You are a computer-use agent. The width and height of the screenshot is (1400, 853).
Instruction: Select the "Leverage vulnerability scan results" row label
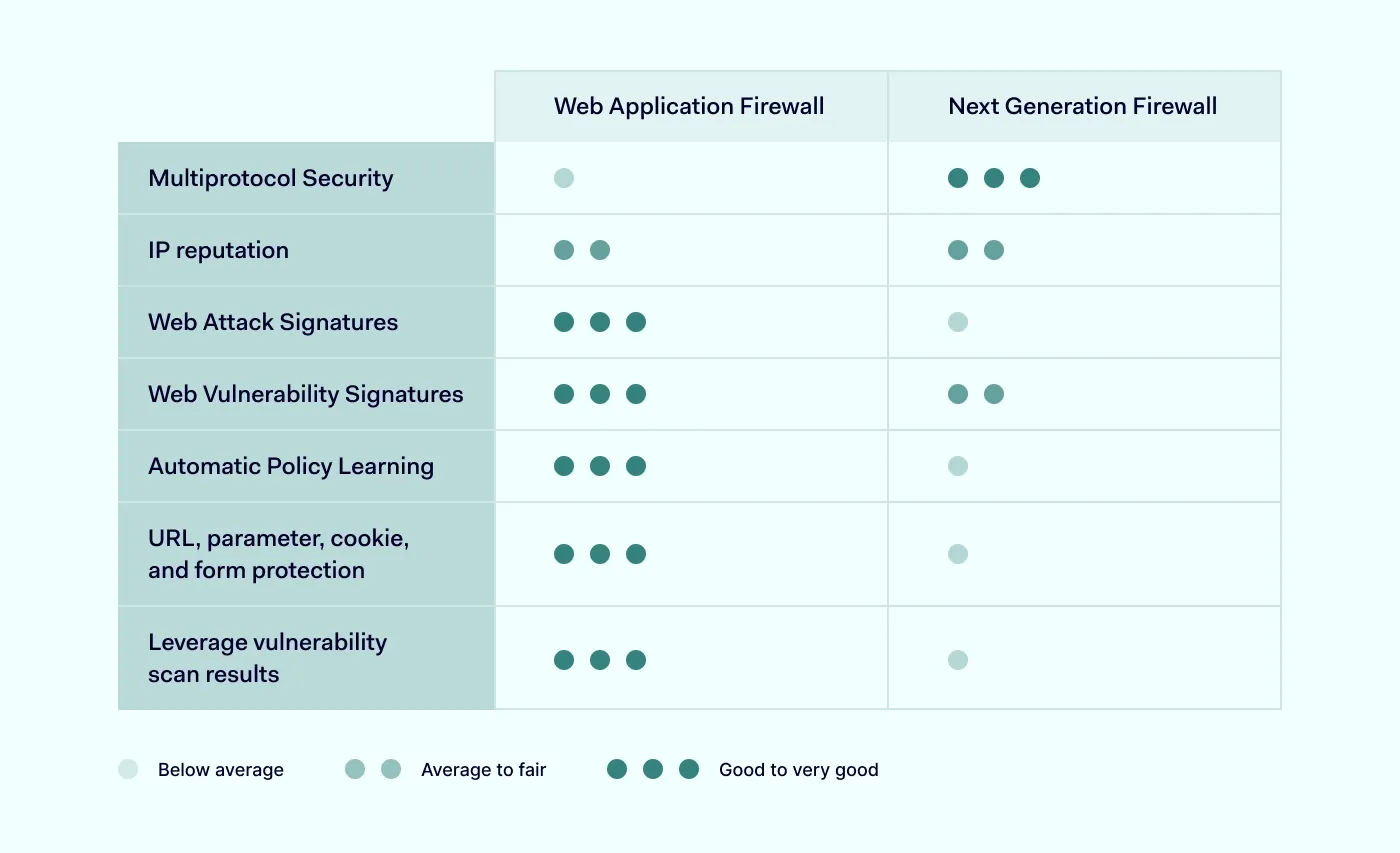click(267, 658)
